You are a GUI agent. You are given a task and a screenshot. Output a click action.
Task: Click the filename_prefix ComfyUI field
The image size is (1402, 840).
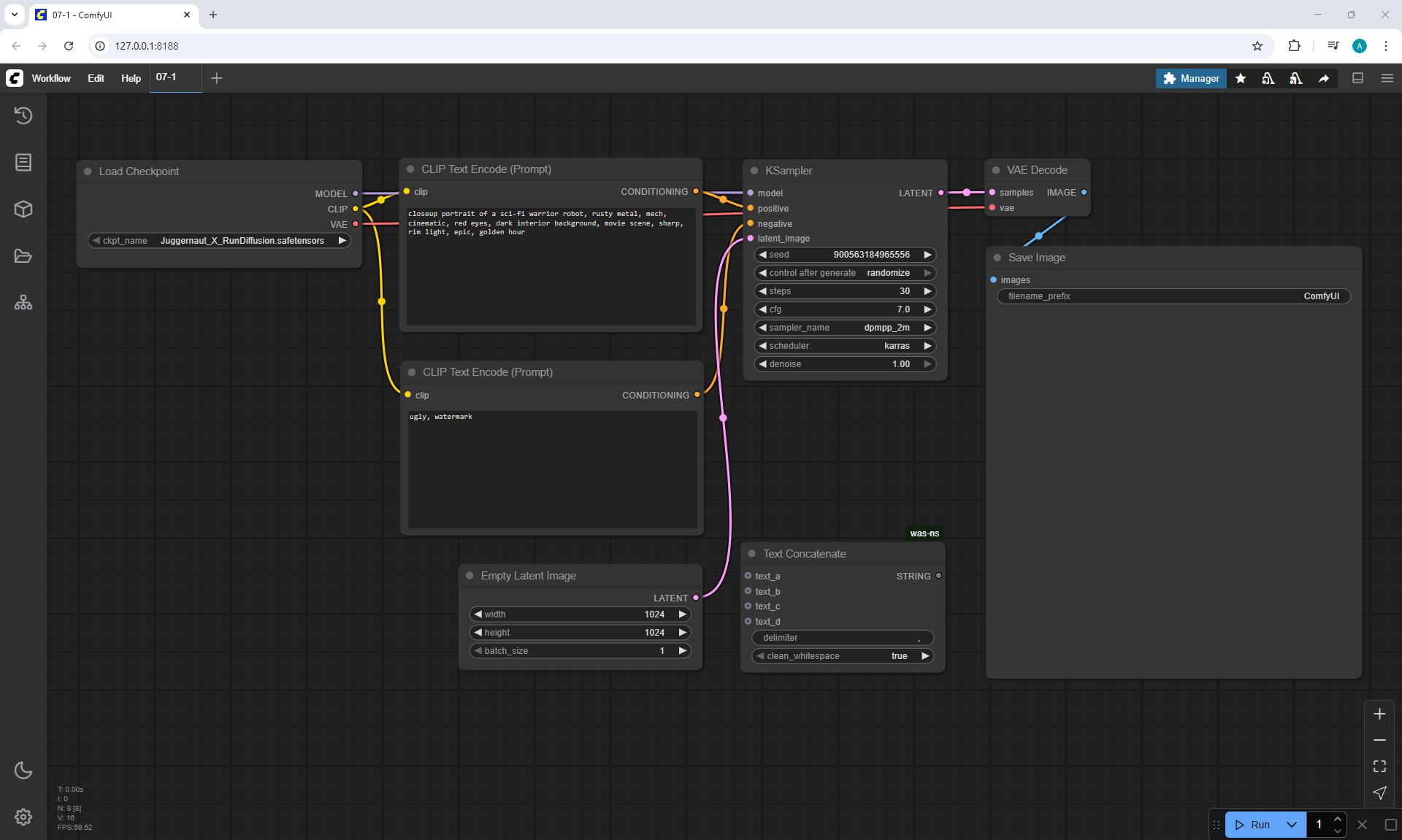[x=1173, y=296]
